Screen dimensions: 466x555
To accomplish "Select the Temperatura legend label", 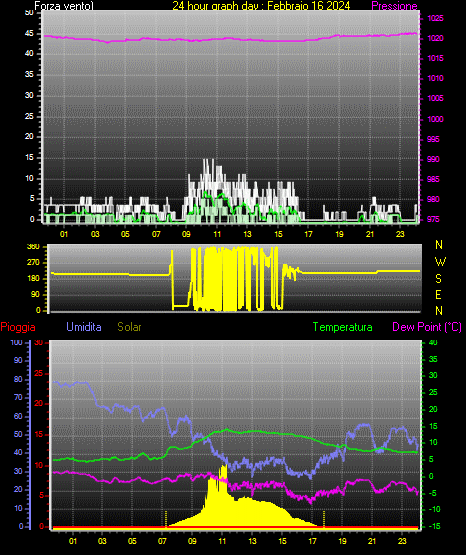I will click(x=342, y=327).
